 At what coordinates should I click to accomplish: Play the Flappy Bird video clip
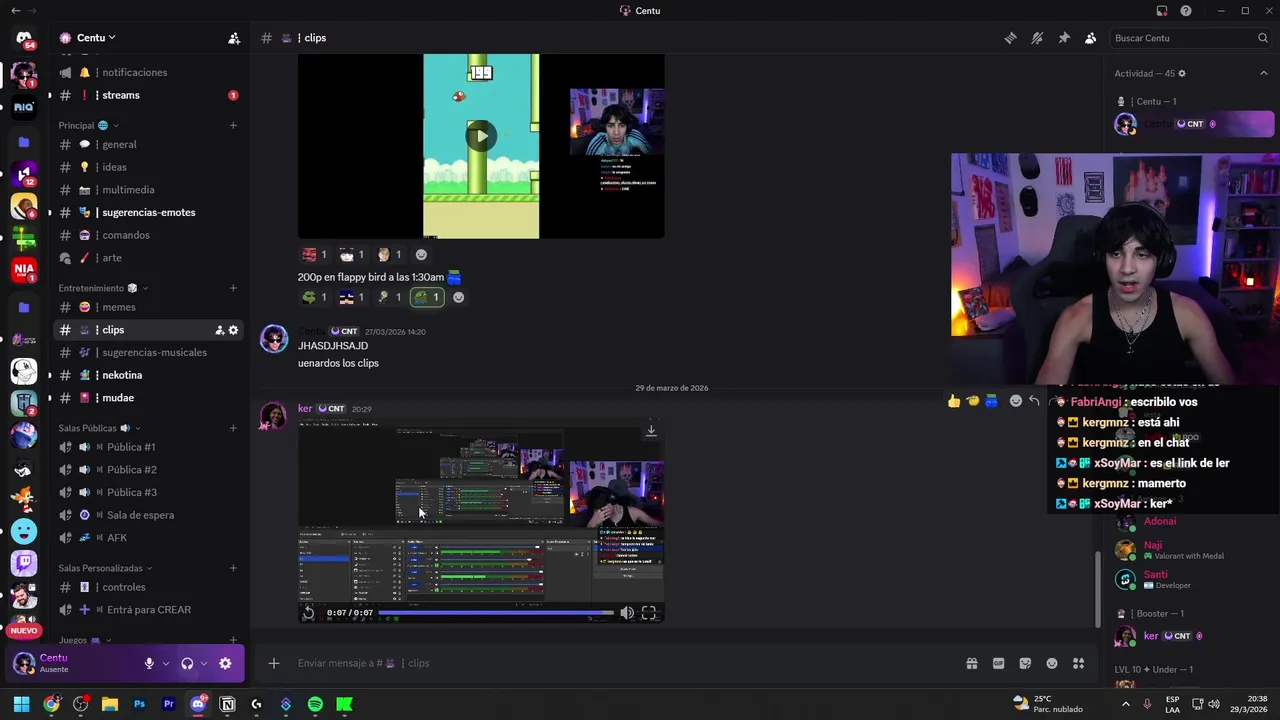click(x=481, y=136)
